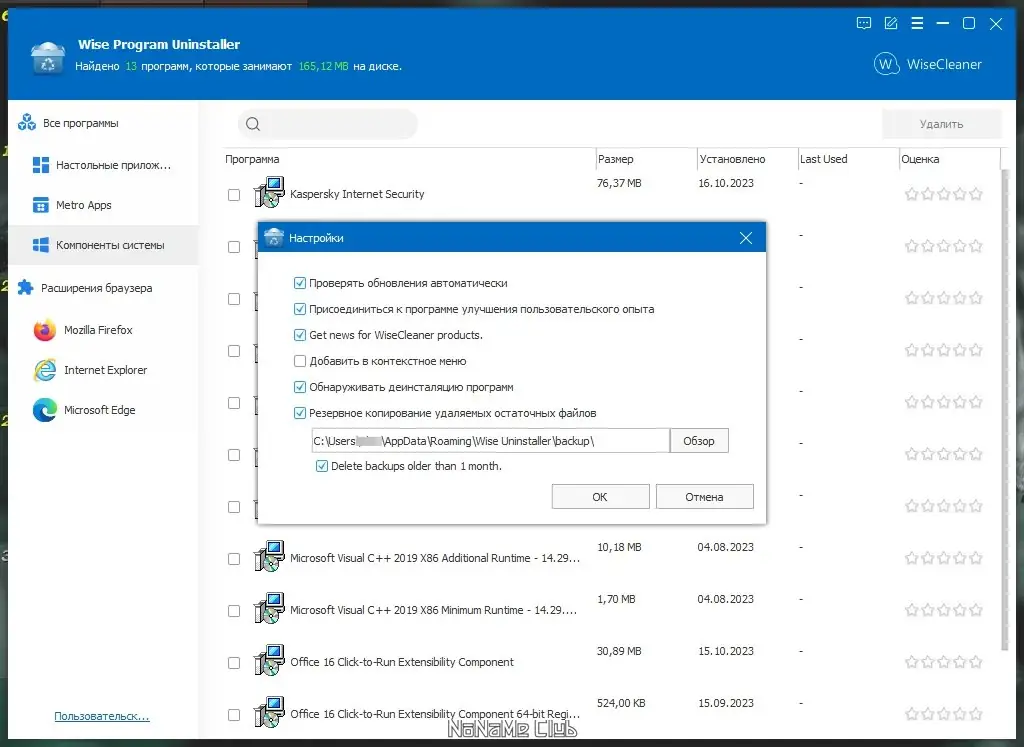This screenshot has width=1024, height=747.
Task: Rate Visual C++ X86 Additional Runtime with stars
Action: pos(943,558)
